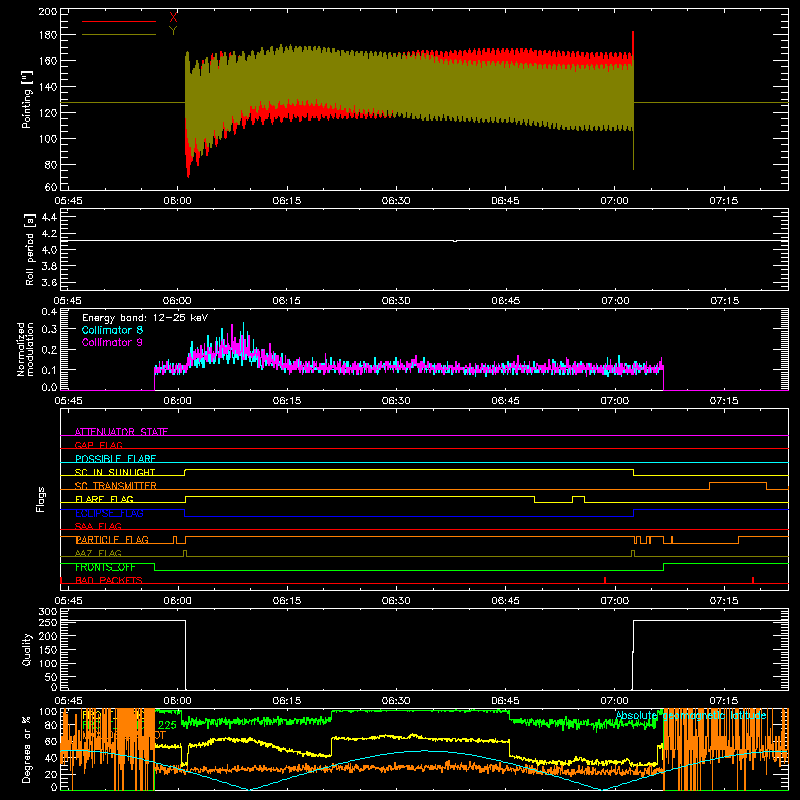The image size is (800, 800).
Task: Select the olive 'Y' legend label
Action: click(173, 31)
